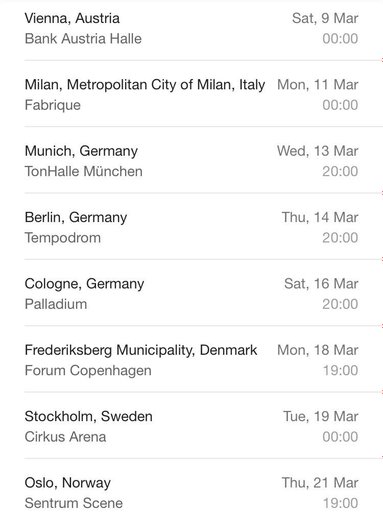
Task: Select the Palladium venue name
Action: 56,304
